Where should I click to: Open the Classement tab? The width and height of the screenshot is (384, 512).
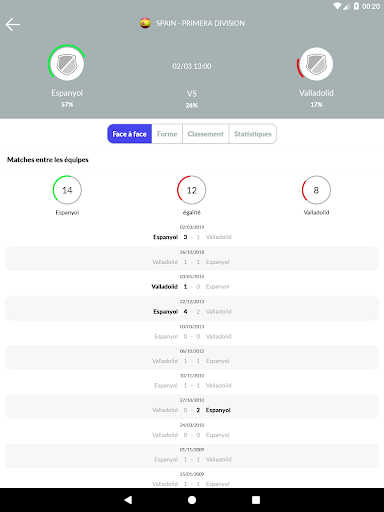pos(206,134)
